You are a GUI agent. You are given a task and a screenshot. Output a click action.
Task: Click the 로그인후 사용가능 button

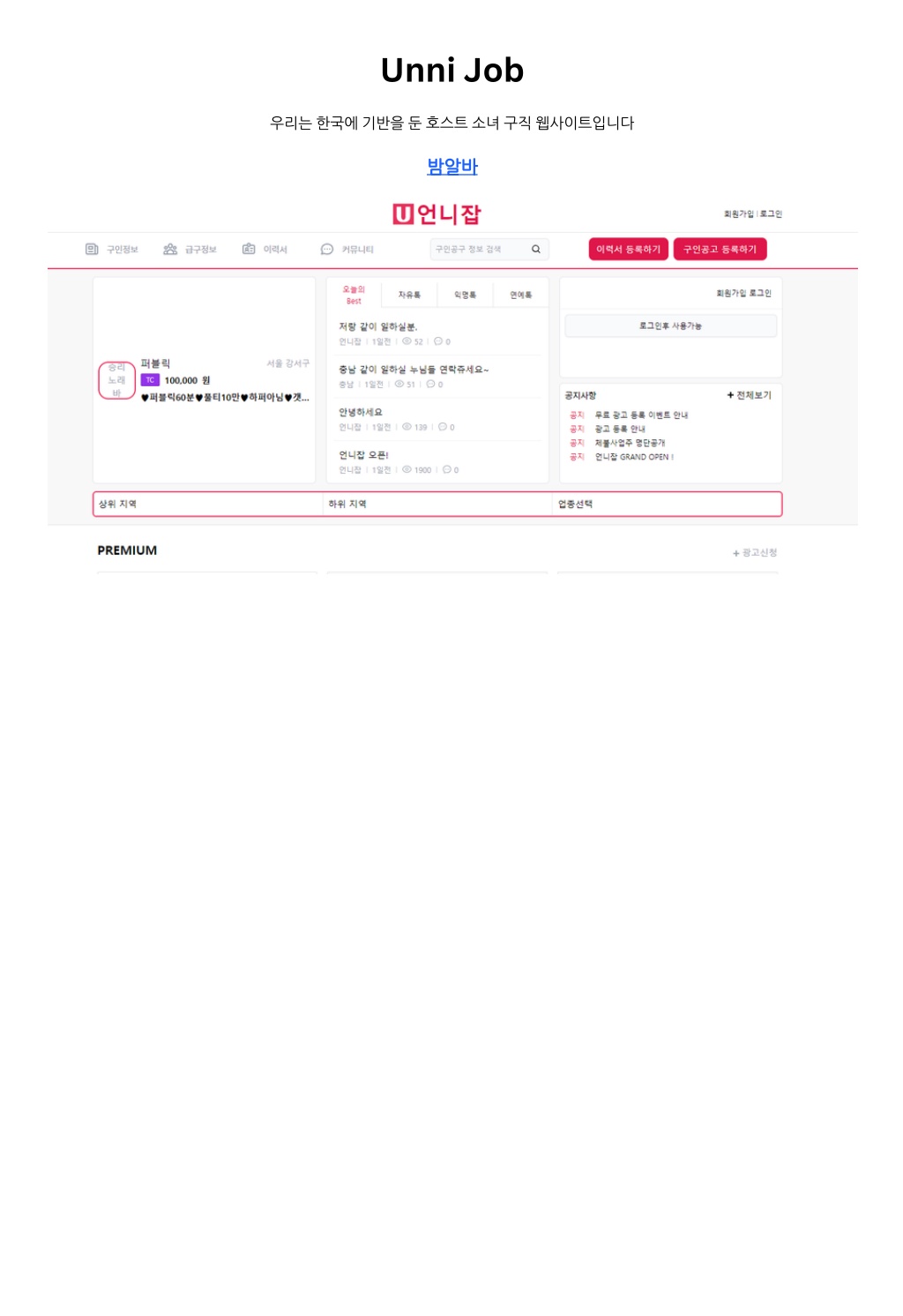pyautogui.click(x=670, y=325)
